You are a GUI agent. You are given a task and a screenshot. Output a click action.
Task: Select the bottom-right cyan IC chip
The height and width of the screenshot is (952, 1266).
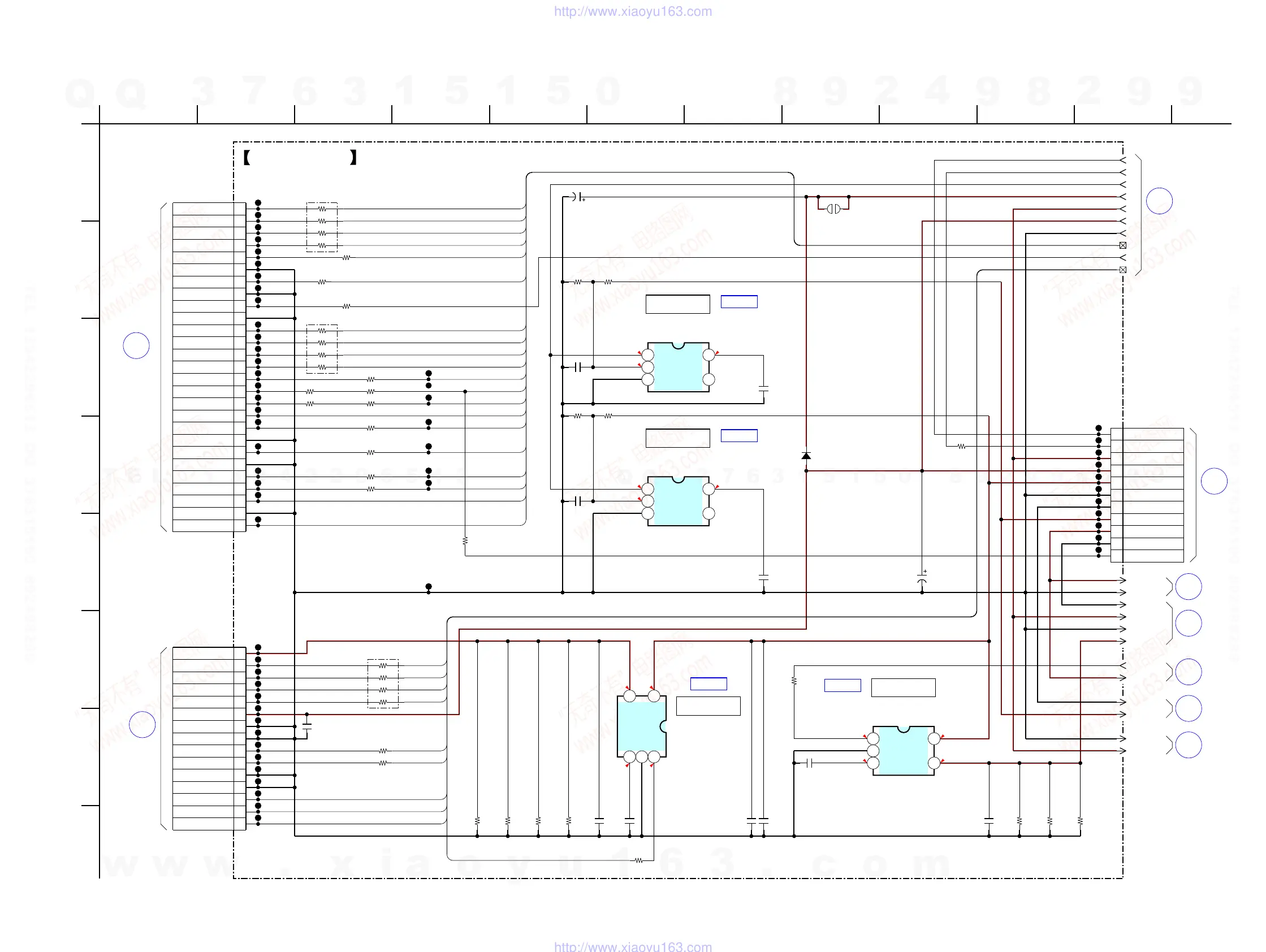[902, 751]
